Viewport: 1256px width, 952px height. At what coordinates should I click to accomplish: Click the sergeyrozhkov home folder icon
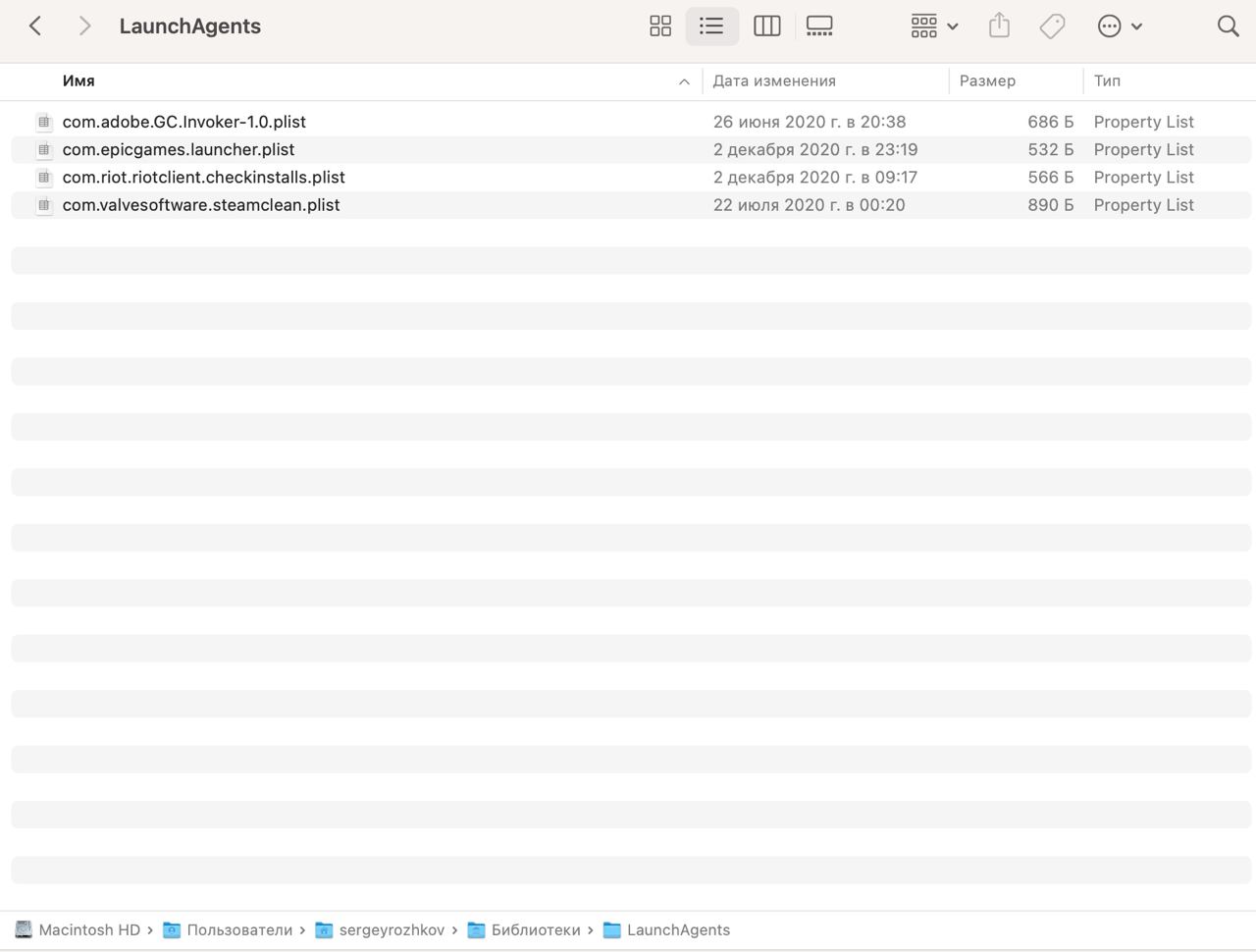324,929
